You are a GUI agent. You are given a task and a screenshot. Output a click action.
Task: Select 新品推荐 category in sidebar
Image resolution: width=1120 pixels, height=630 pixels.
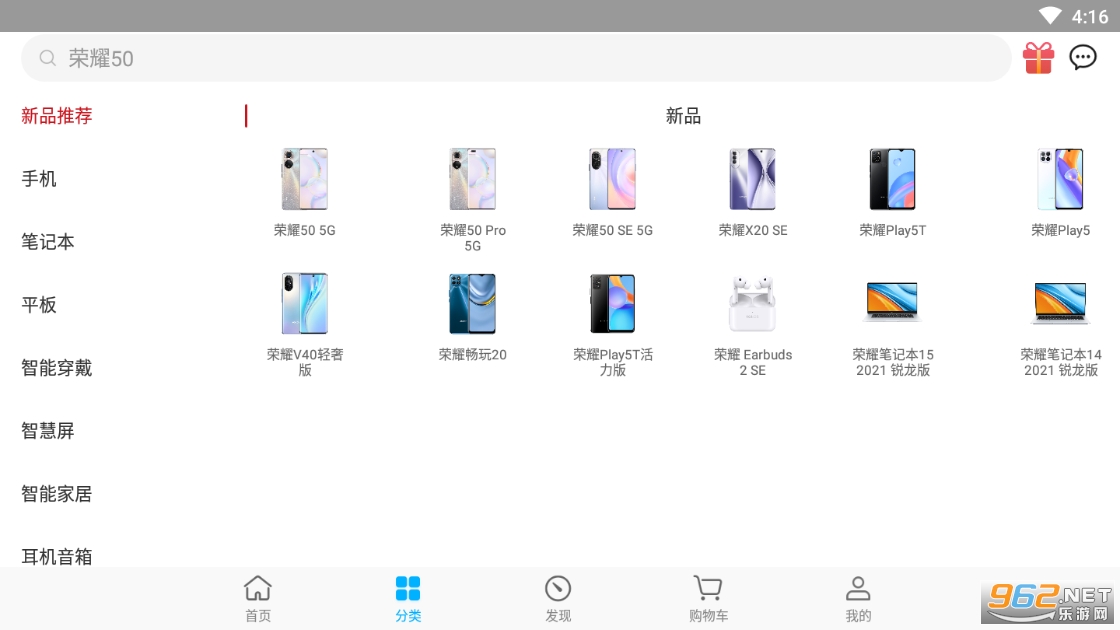click(x=56, y=116)
